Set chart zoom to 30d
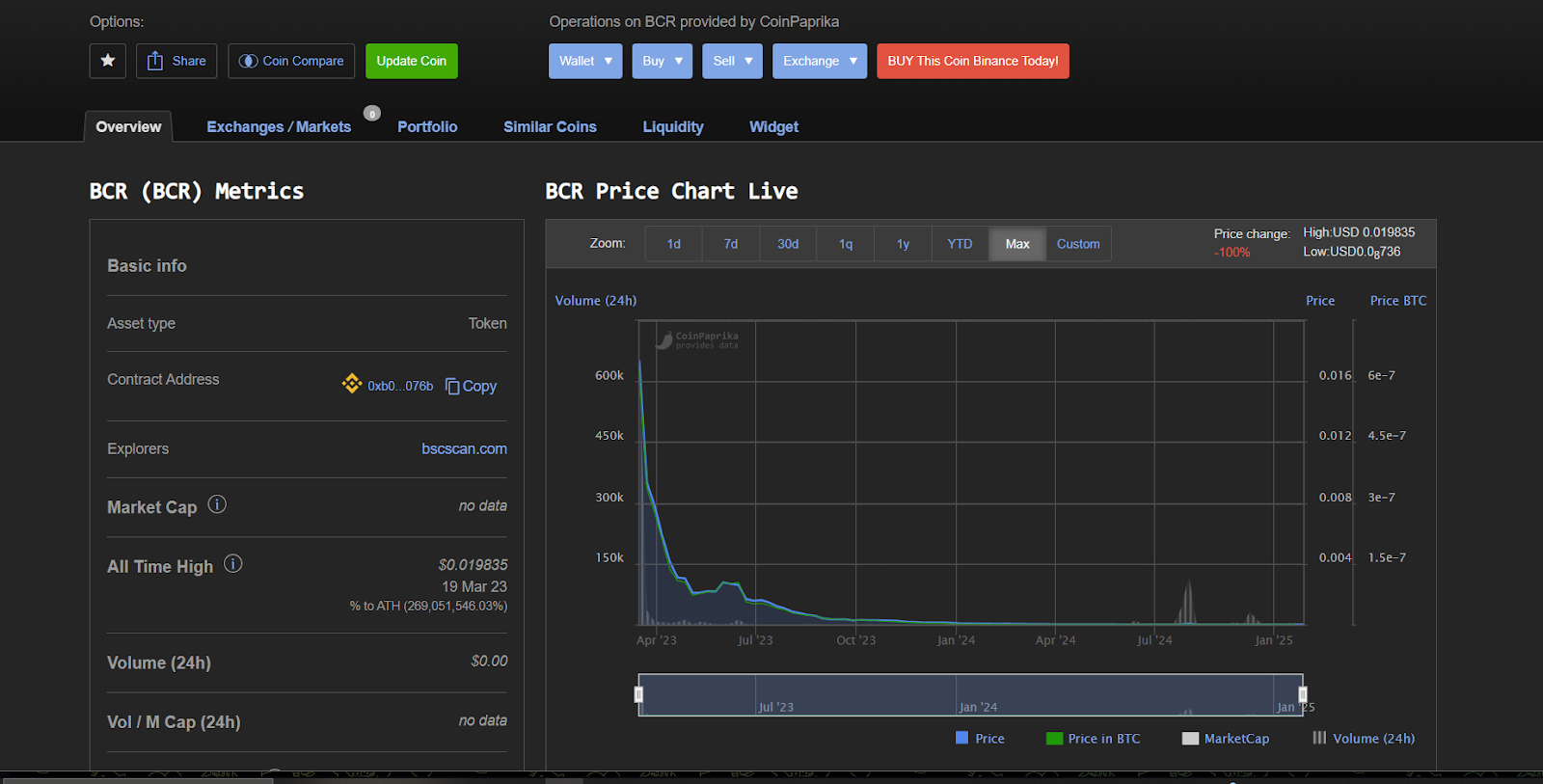This screenshot has height=784, width=1543. coord(788,244)
